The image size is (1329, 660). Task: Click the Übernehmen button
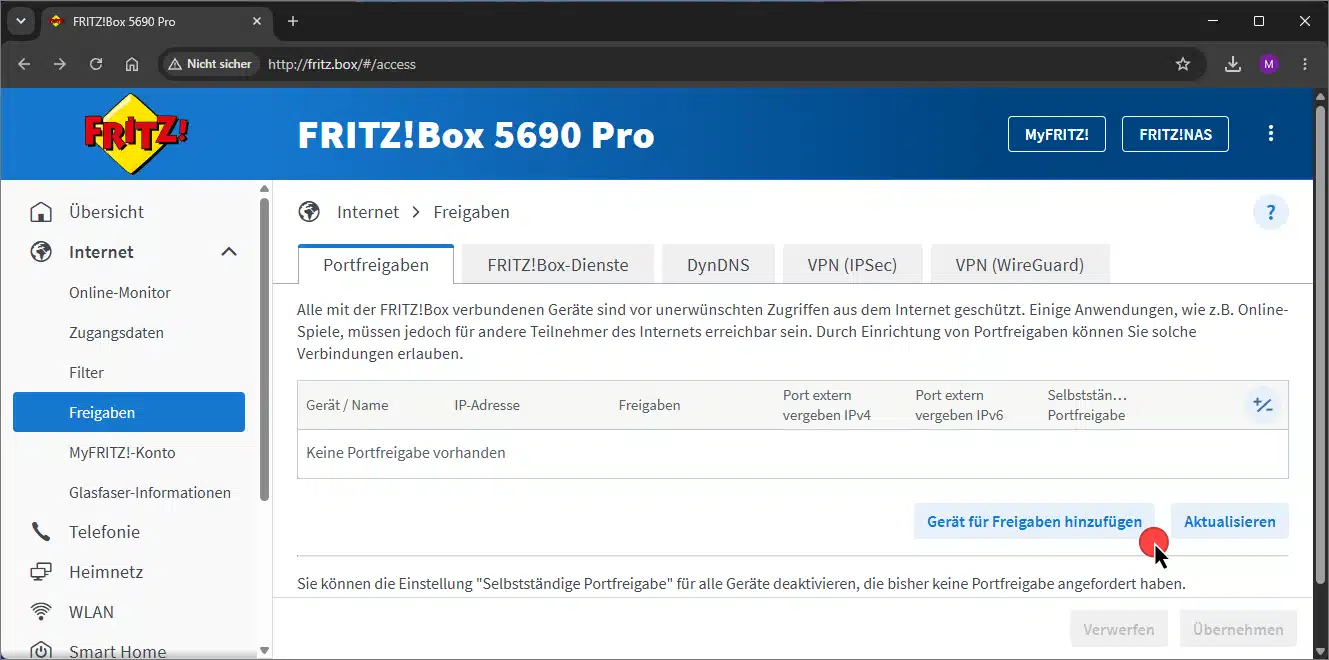click(x=1238, y=630)
